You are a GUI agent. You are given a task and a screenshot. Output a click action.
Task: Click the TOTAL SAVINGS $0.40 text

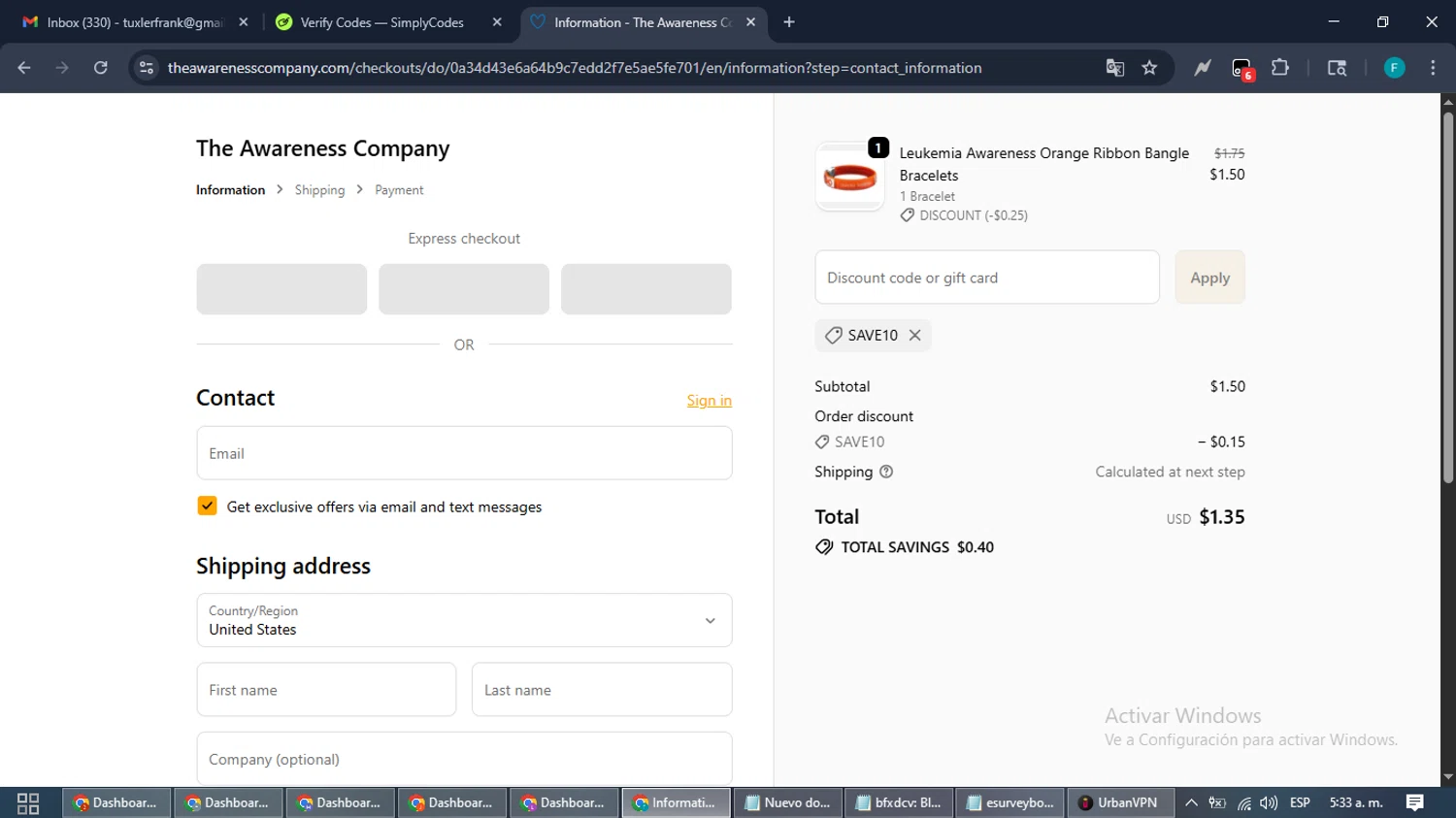[917, 547]
